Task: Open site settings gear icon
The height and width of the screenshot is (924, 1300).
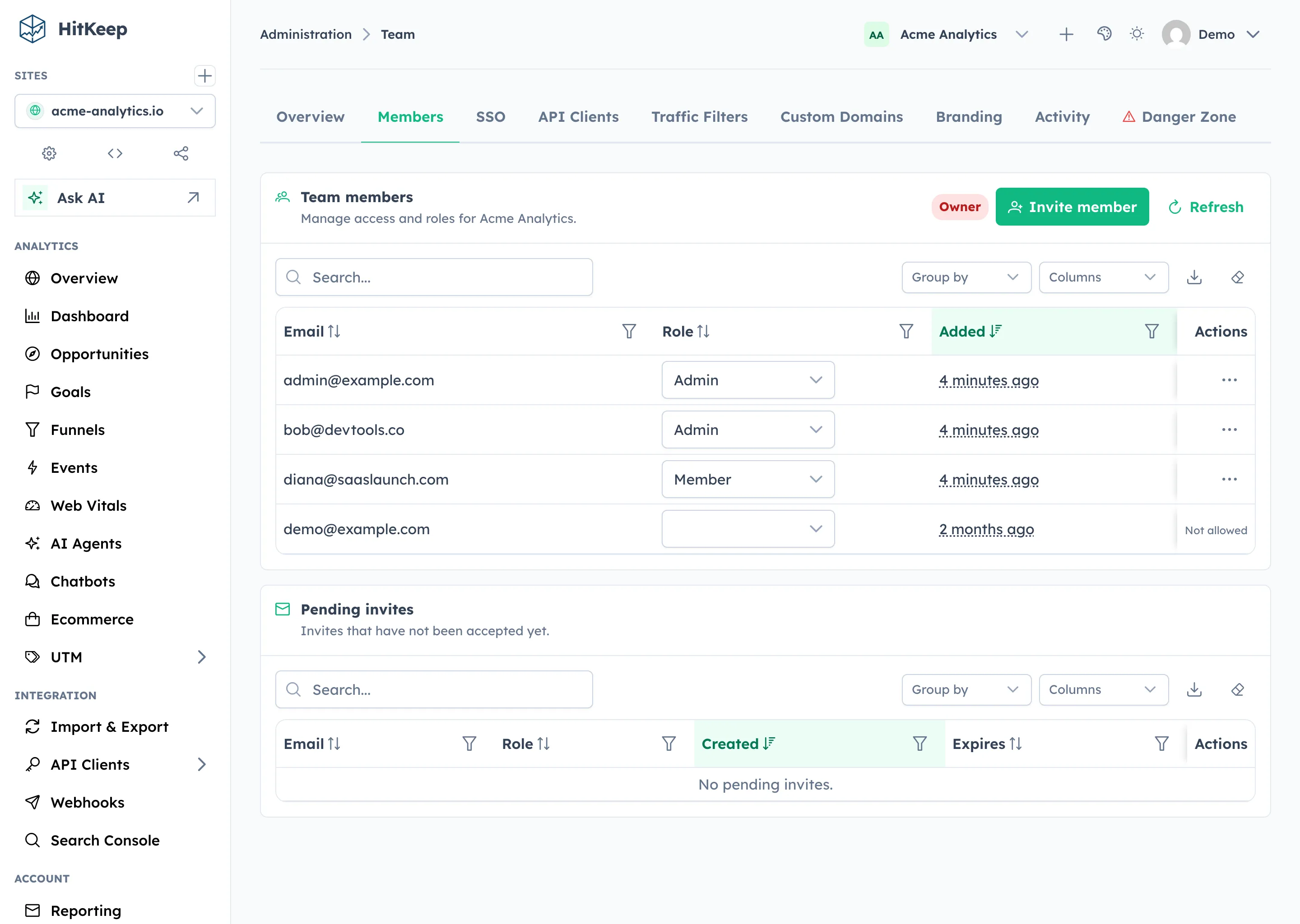Action: [49, 153]
